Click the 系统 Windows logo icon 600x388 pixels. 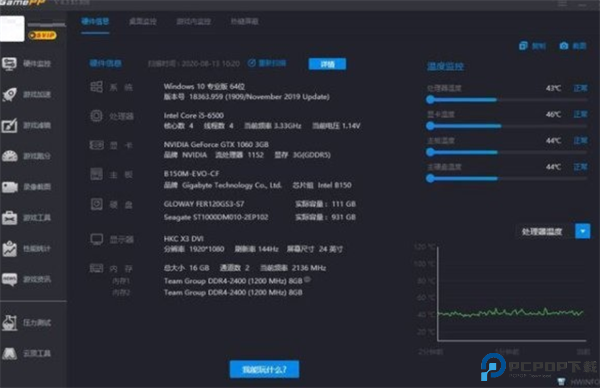pyautogui.click(x=96, y=87)
